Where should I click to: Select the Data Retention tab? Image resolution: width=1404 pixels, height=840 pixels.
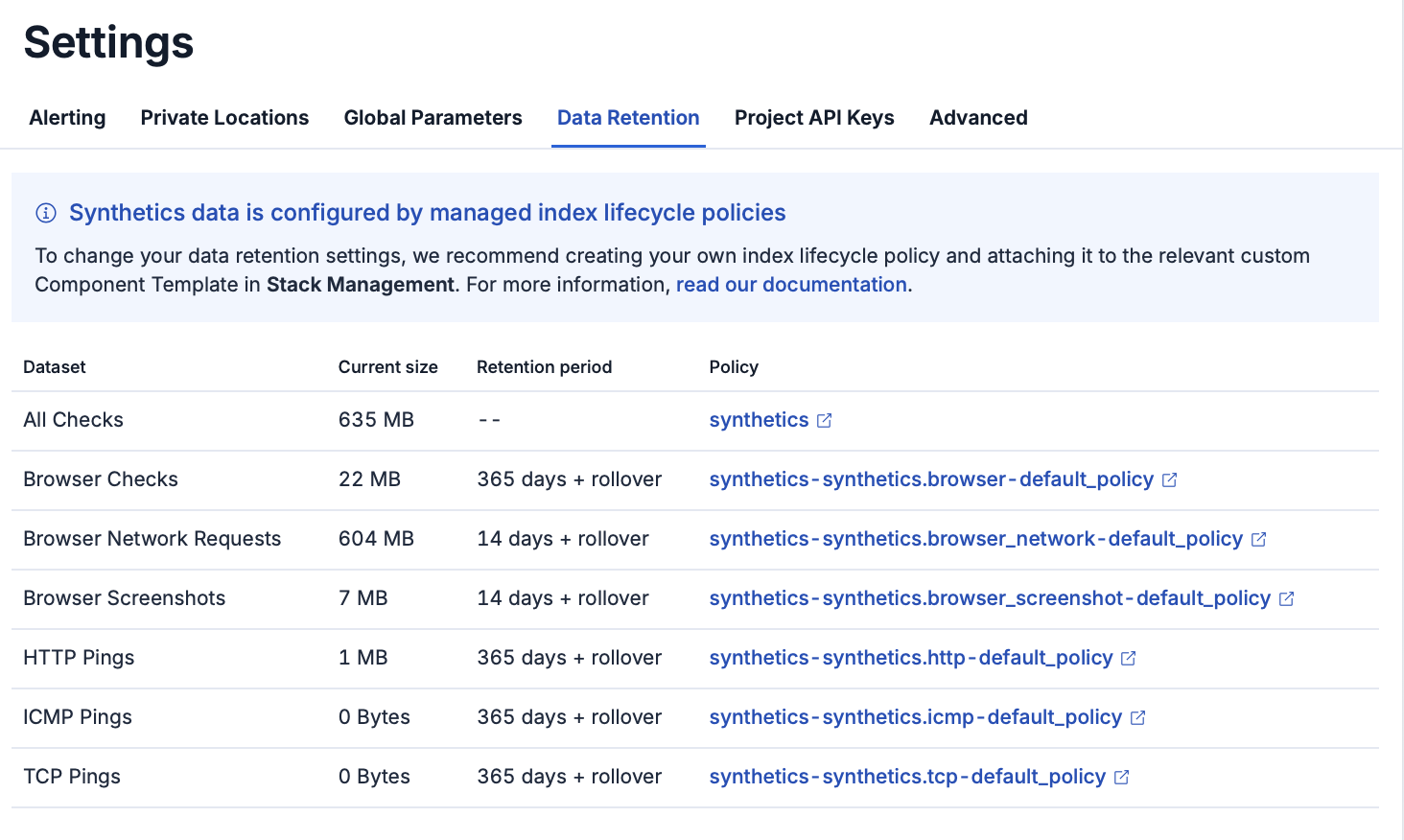pyautogui.click(x=628, y=117)
